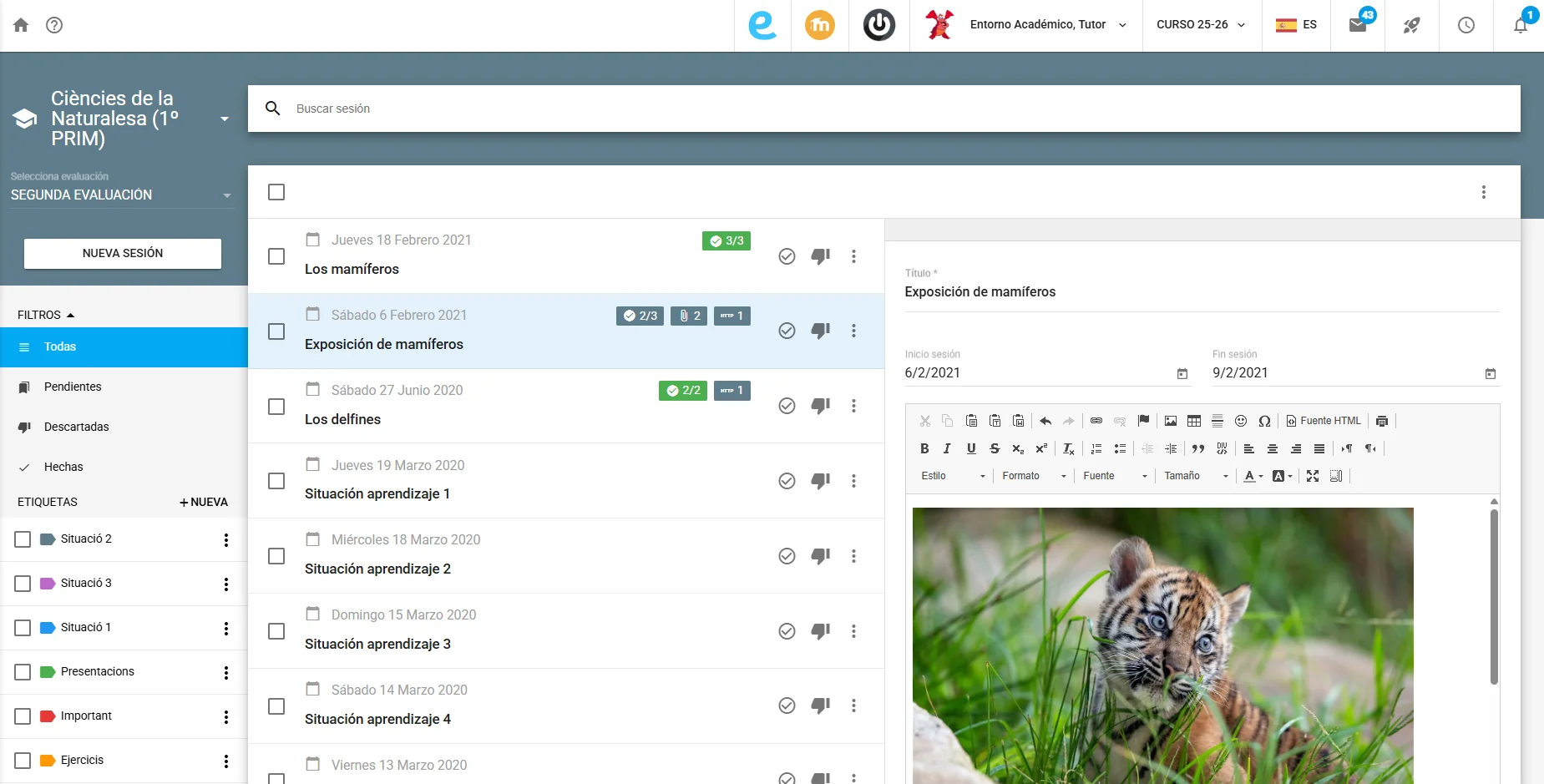Select the Descartadas filter
Screen dimensions: 1544x784
pyautogui.click(x=124, y=427)
